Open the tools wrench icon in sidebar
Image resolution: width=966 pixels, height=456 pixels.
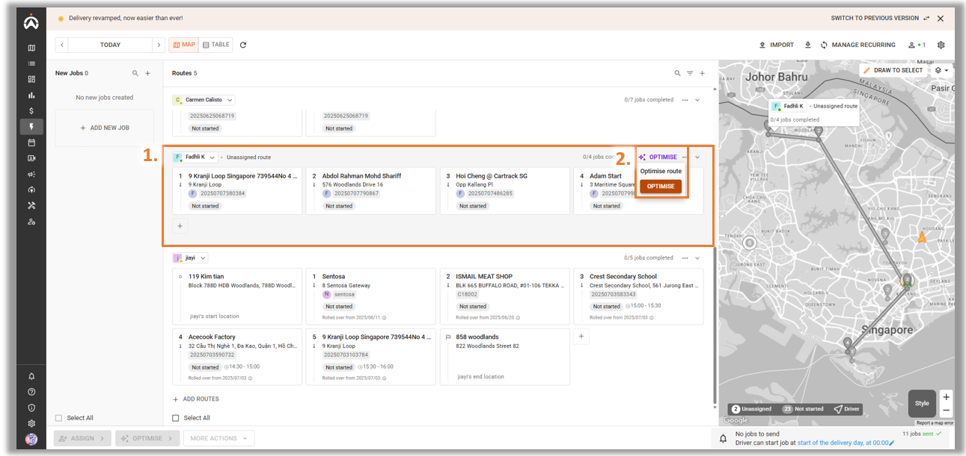pos(31,206)
